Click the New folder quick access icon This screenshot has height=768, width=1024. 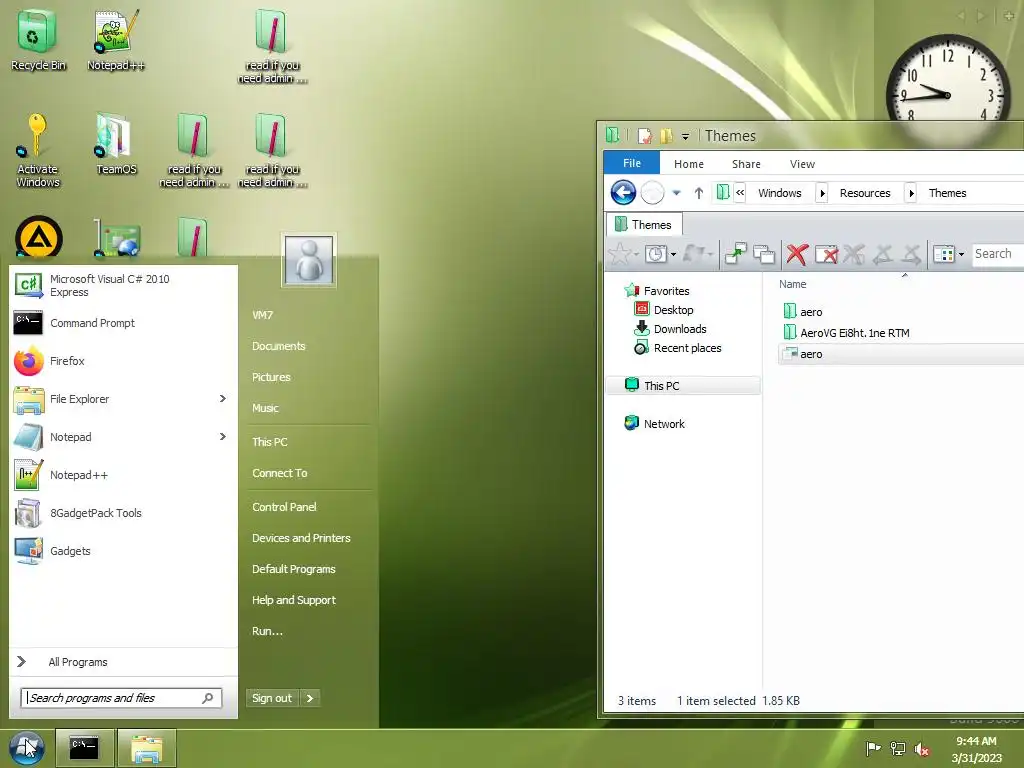666,136
